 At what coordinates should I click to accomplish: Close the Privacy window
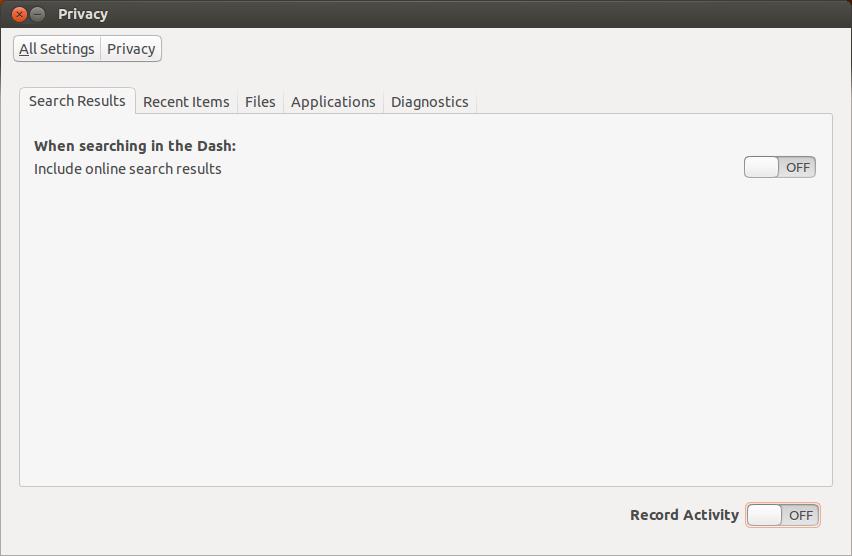click(x=19, y=14)
